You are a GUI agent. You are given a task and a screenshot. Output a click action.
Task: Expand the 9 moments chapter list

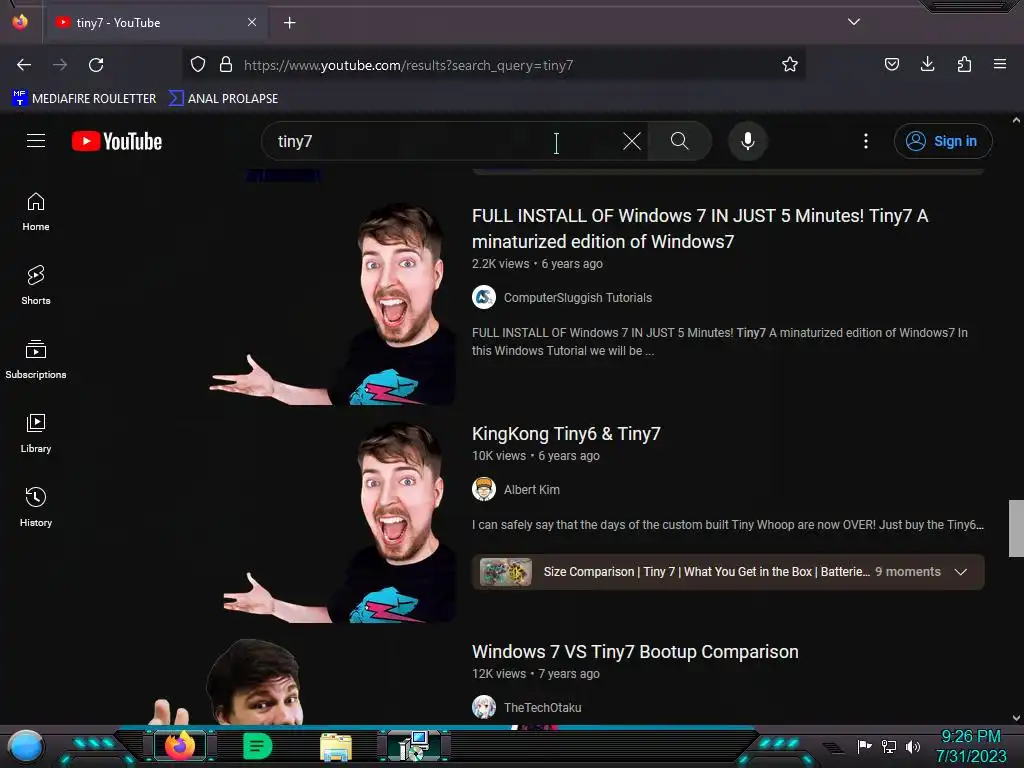(x=961, y=572)
